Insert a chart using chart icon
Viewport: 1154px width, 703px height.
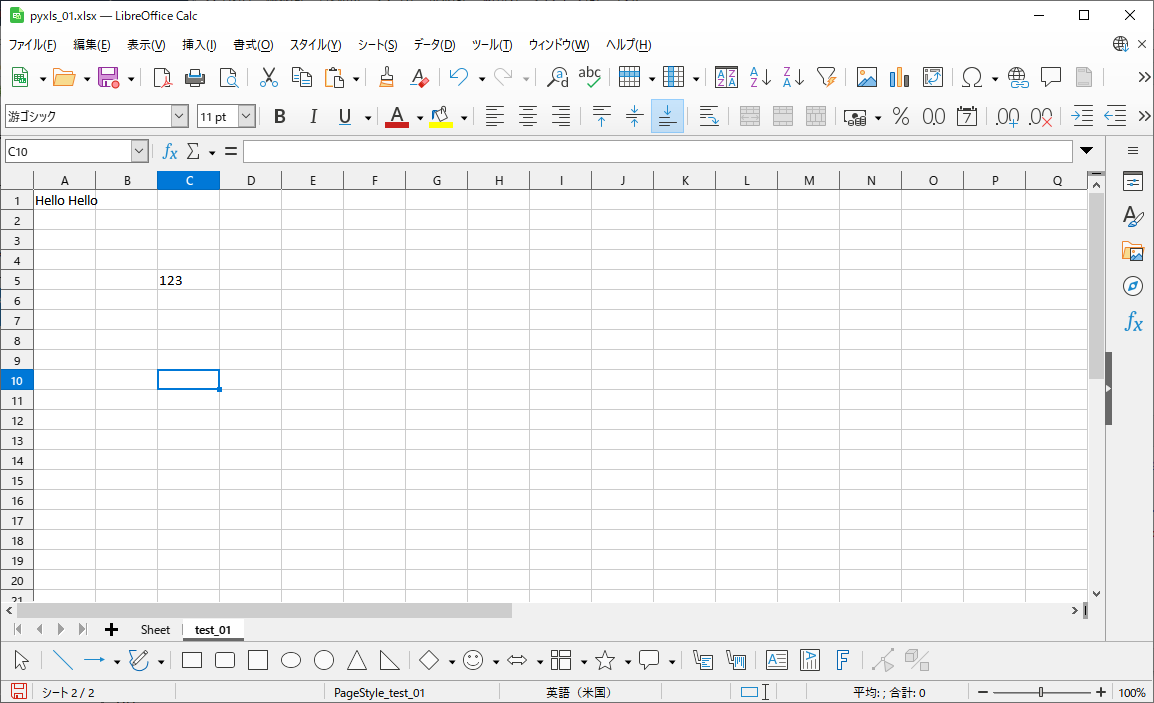899,77
